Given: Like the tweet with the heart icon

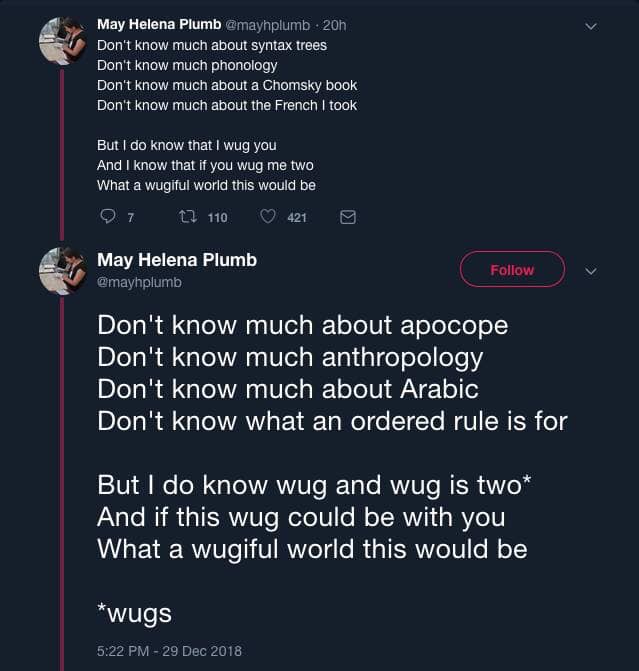Looking at the screenshot, I should [x=267, y=217].
